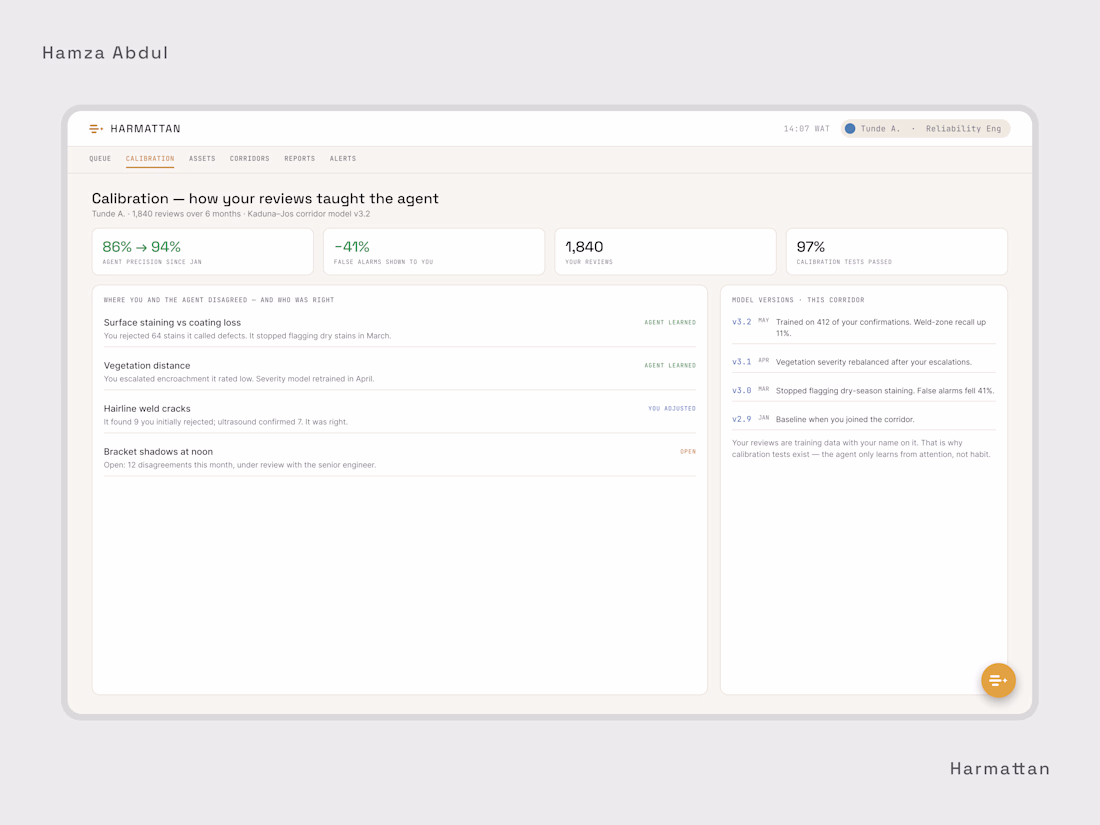
Task: Click the Open status tag on Bracket shadows
Action: (688, 452)
